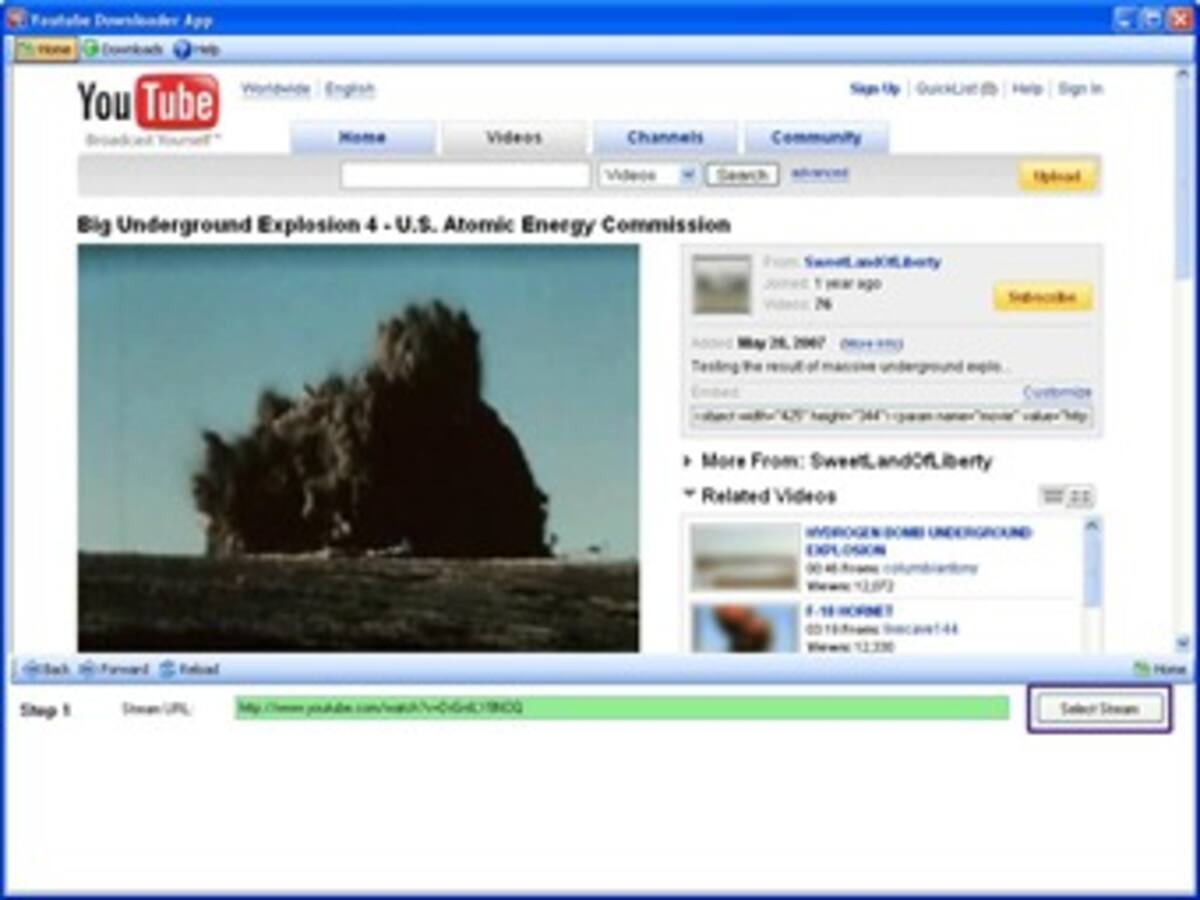
Task: Click SweetLandOfLiberty's avatar thumbnail
Action: point(721,284)
